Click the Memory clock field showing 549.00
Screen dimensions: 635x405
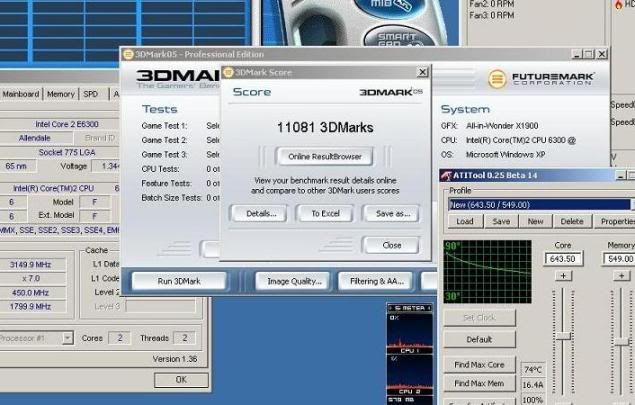tap(619, 259)
